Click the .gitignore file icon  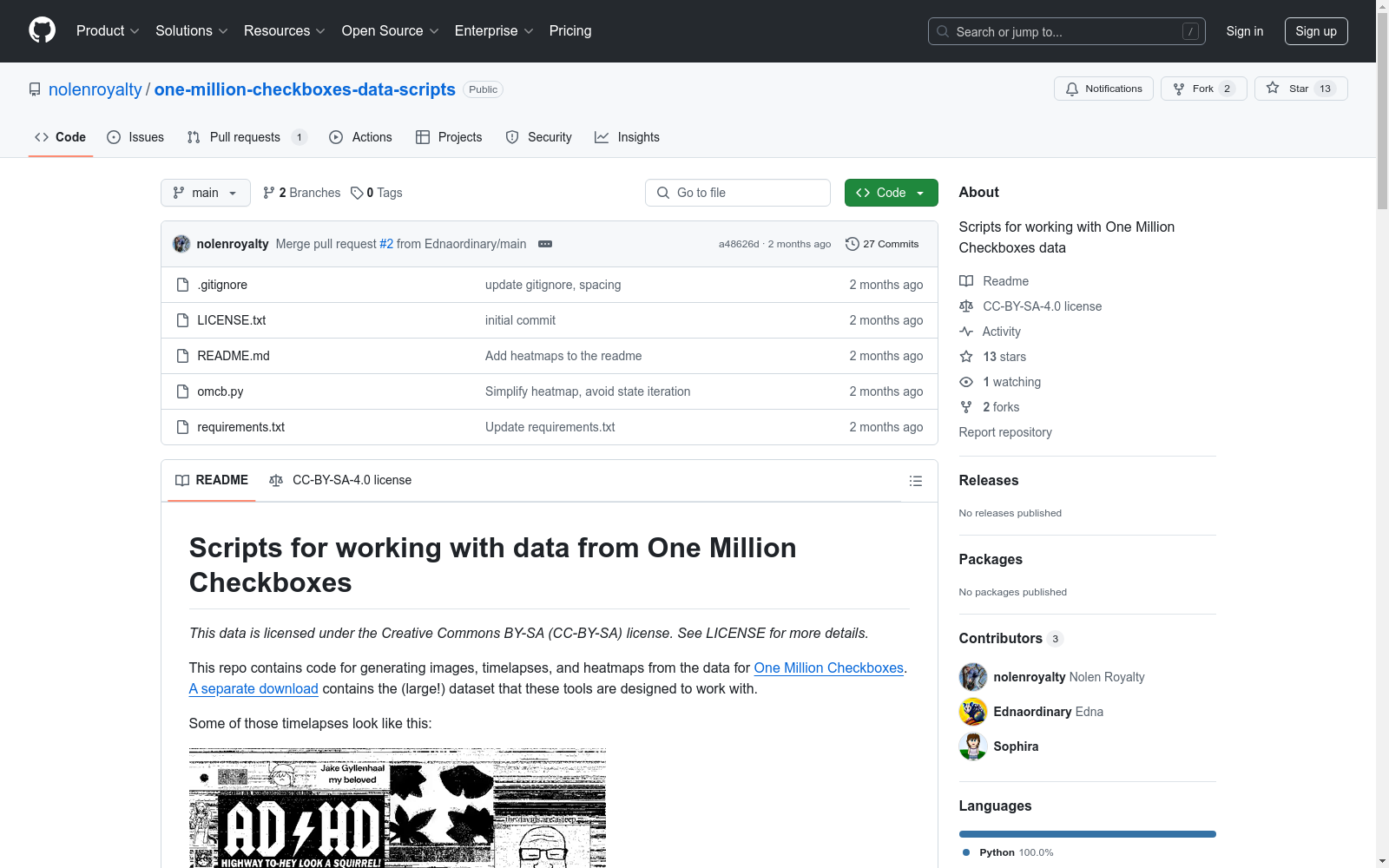coord(183,284)
